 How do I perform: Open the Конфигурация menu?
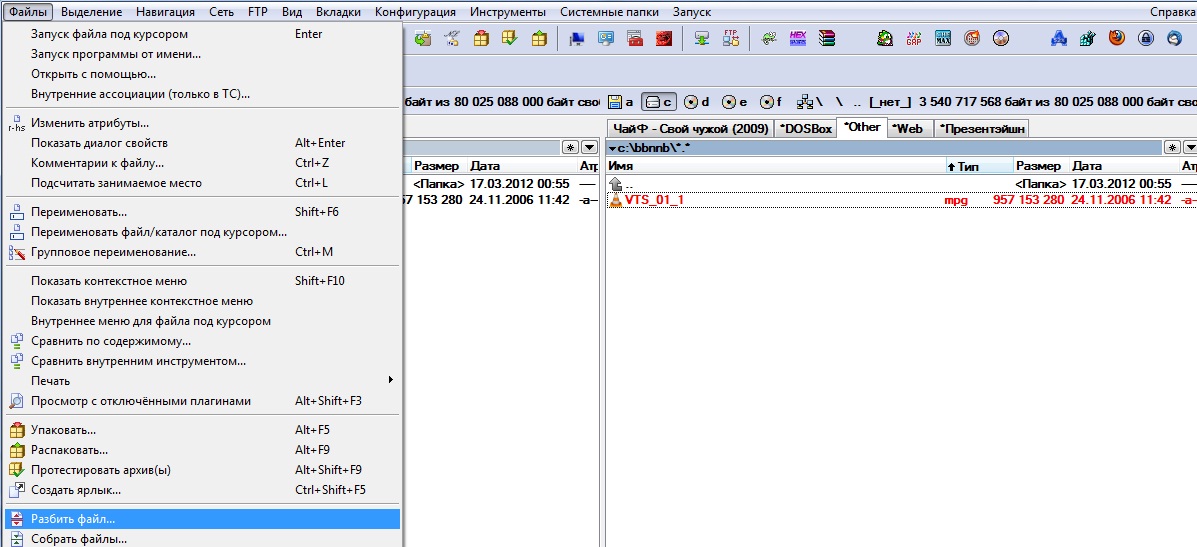point(415,11)
